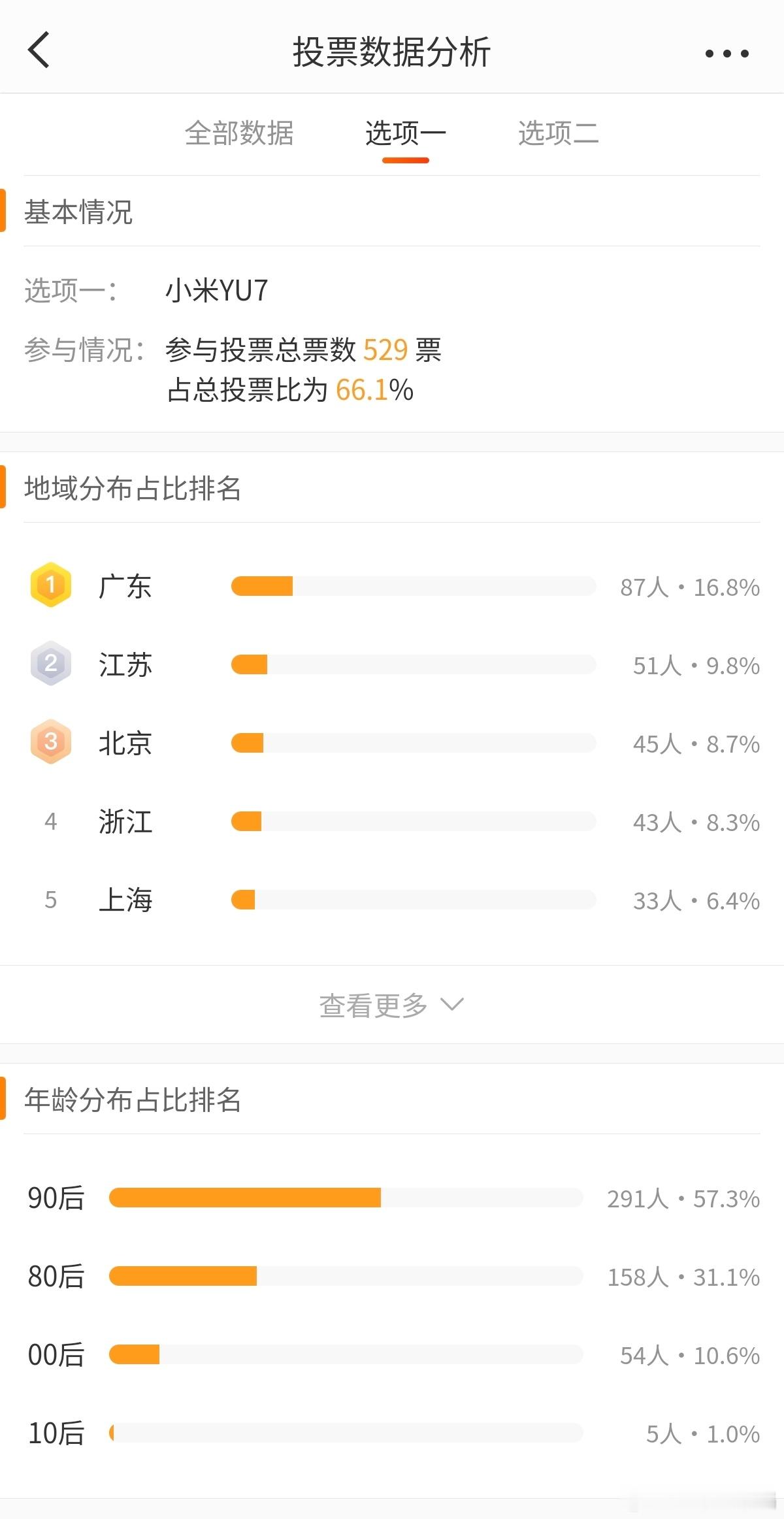The image size is (784, 1519).
Task: Tap the 529 total votes number
Action: 385,350
